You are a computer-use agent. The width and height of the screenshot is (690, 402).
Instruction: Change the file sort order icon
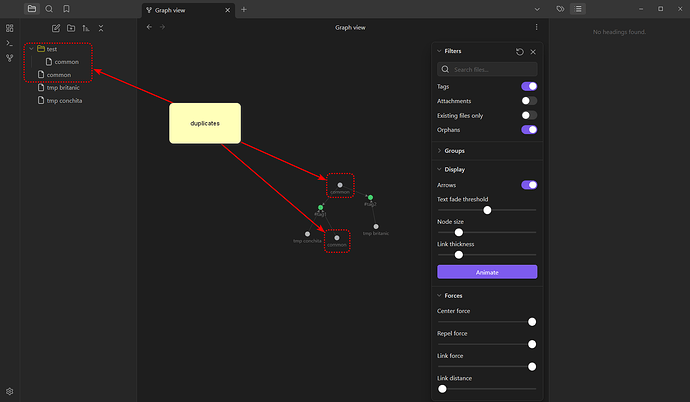tap(86, 28)
